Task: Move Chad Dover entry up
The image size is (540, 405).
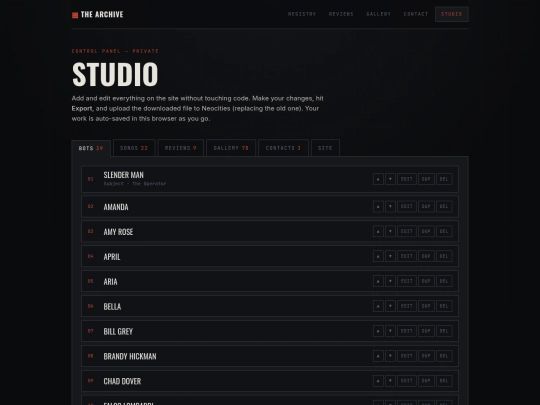Action: pos(378,381)
